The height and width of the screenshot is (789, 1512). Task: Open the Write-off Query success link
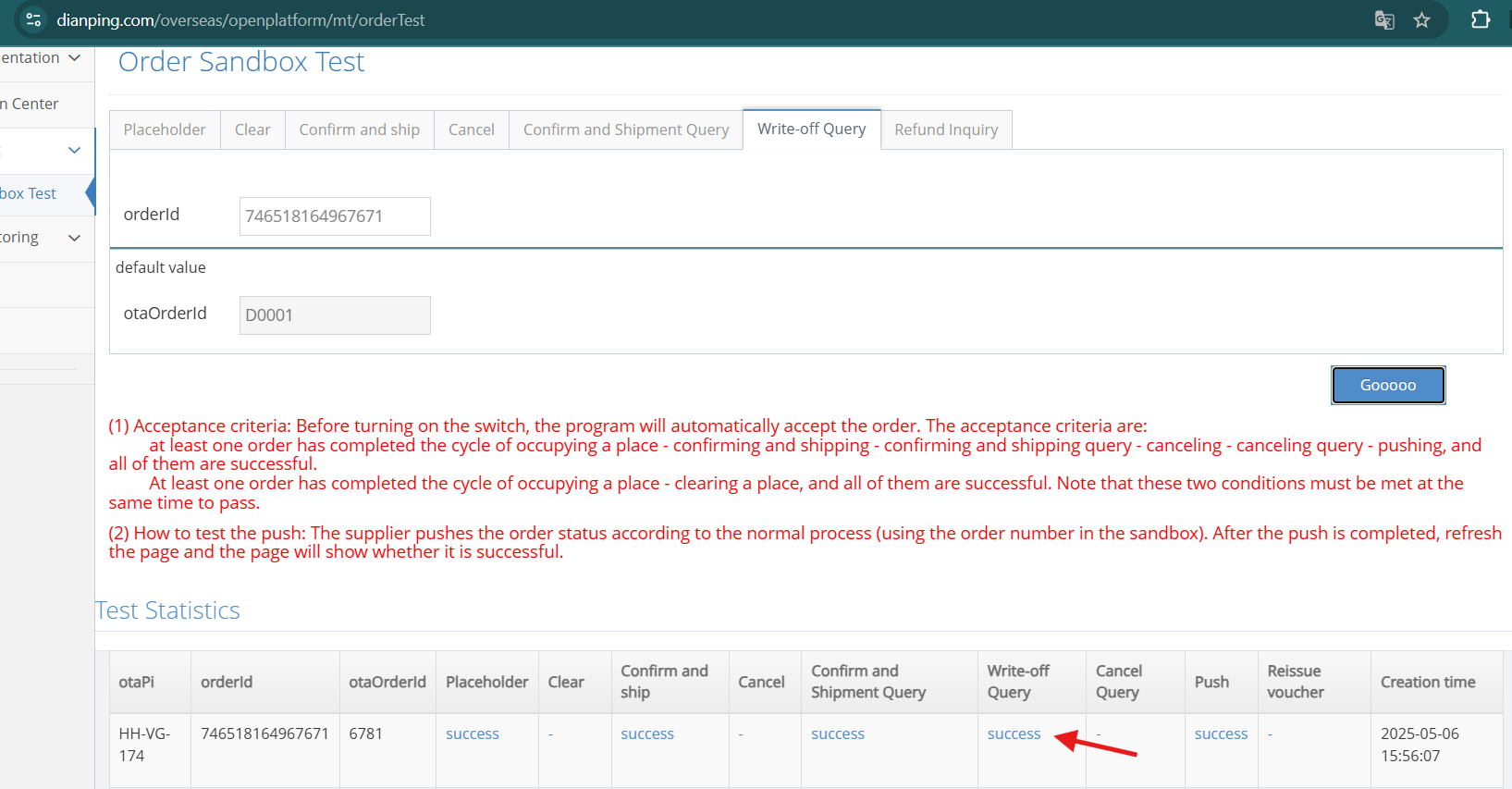(1014, 734)
